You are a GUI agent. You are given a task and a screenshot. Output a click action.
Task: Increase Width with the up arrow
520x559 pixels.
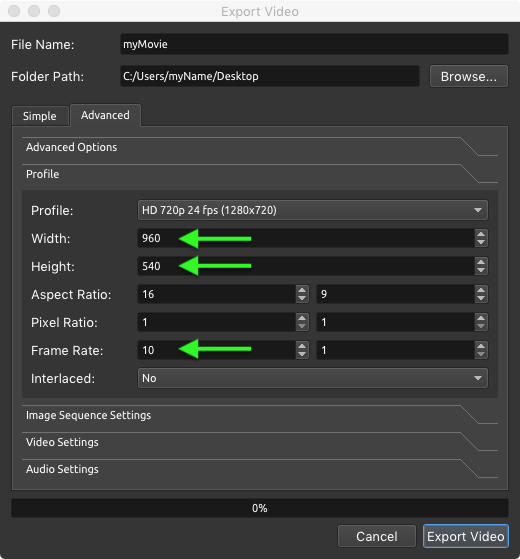(481, 234)
